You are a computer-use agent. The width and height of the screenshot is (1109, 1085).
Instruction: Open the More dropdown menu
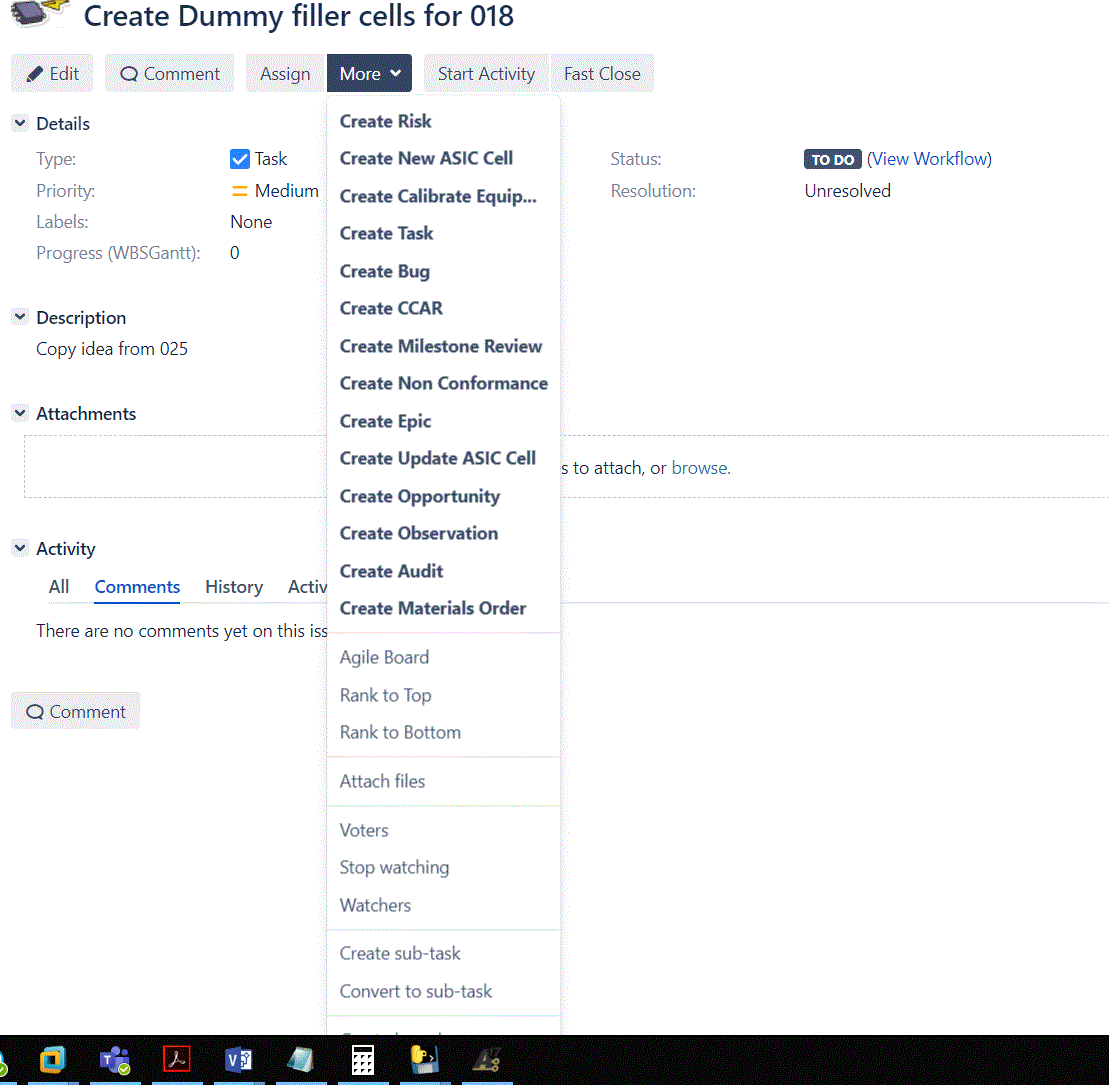[369, 73]
